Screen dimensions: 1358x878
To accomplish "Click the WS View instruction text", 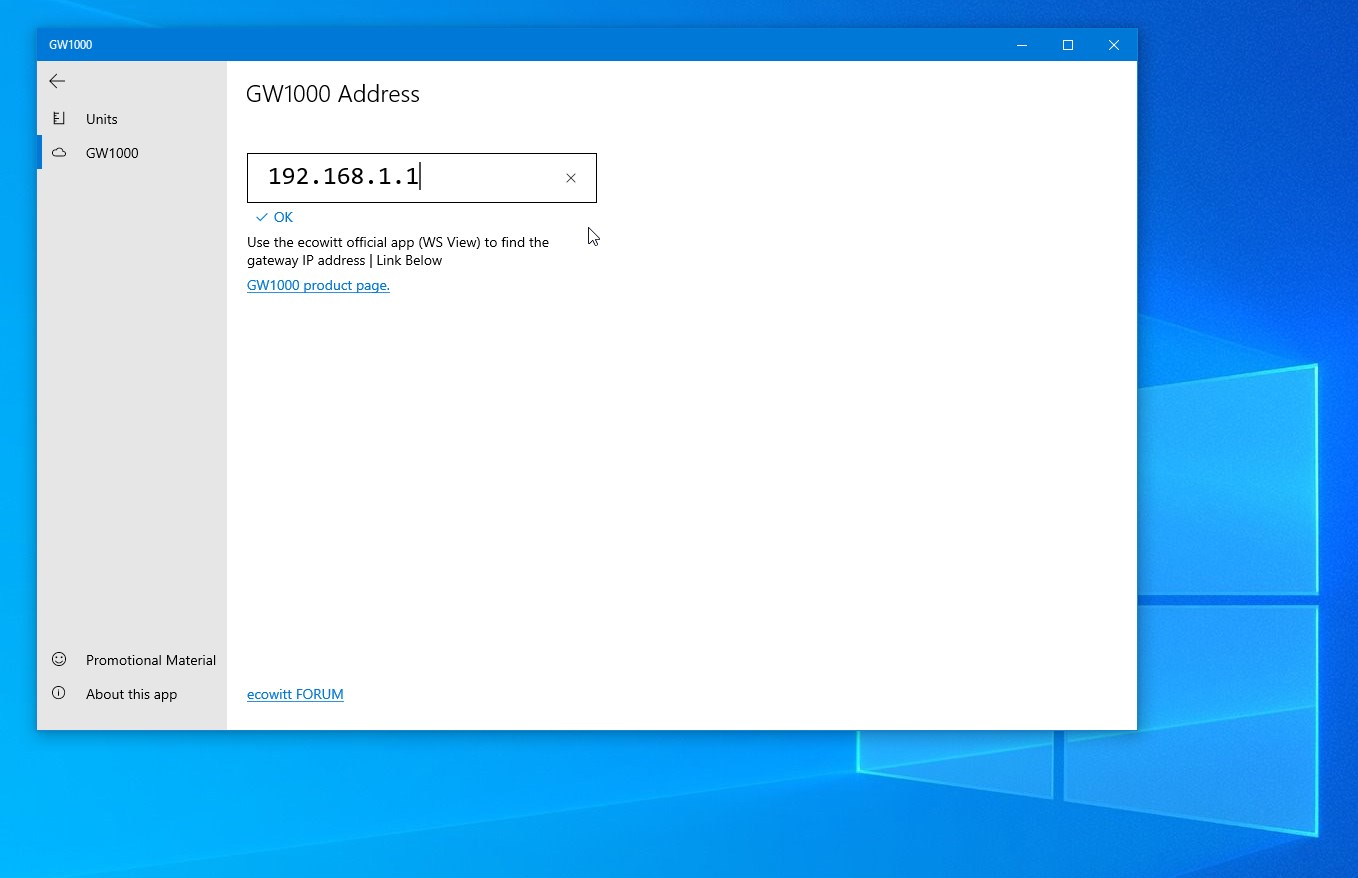I will click(x=398, y=251).
